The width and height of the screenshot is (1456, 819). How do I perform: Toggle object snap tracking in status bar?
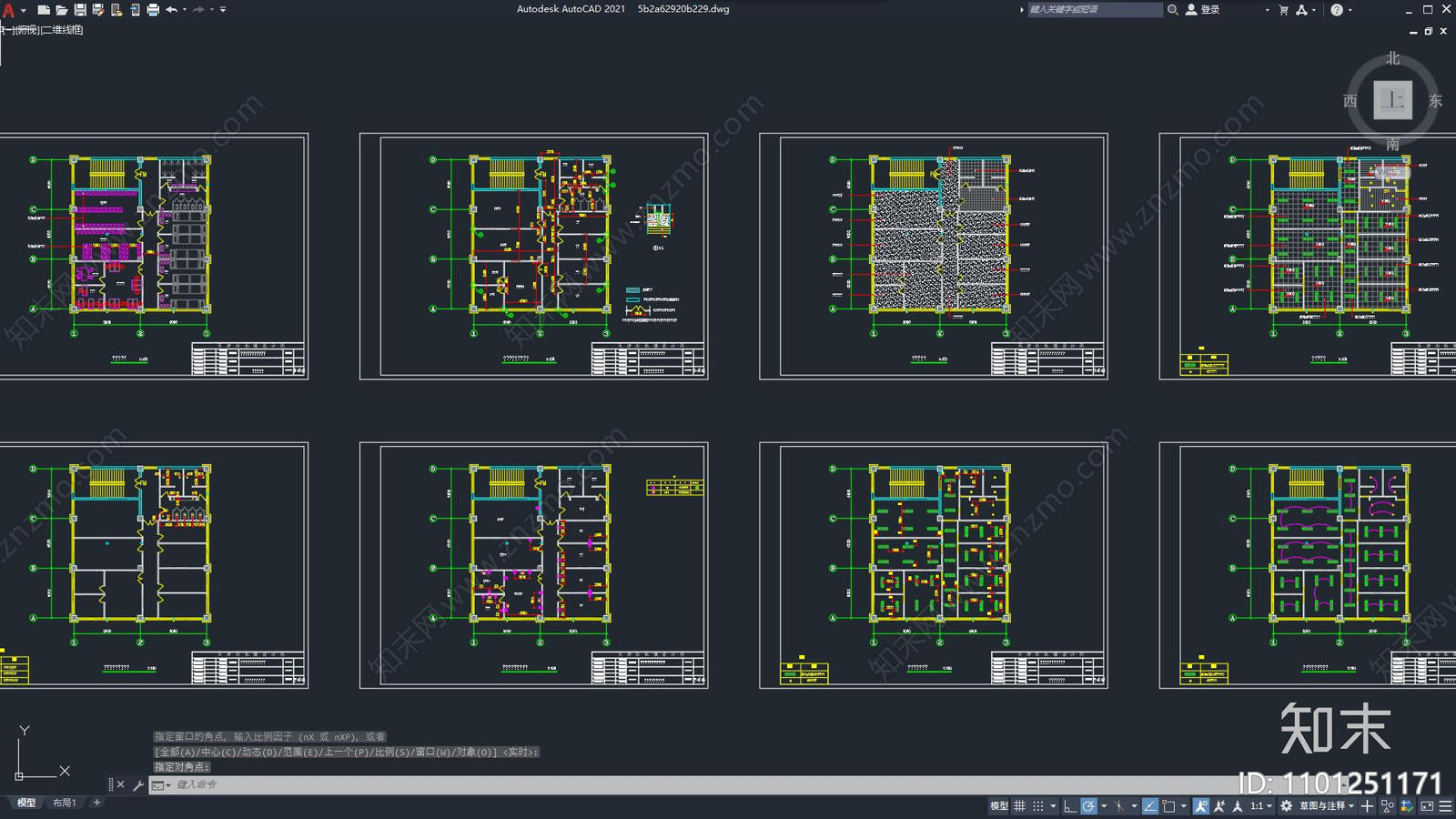click(x=1150, y=805)
